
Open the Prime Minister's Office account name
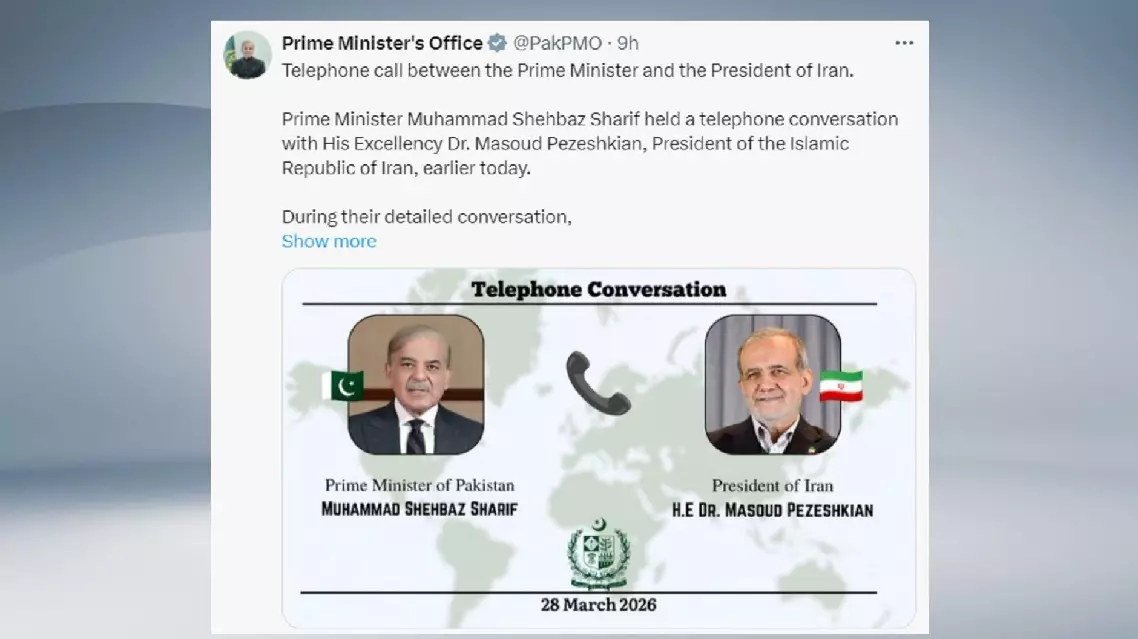tap(383, 43)
